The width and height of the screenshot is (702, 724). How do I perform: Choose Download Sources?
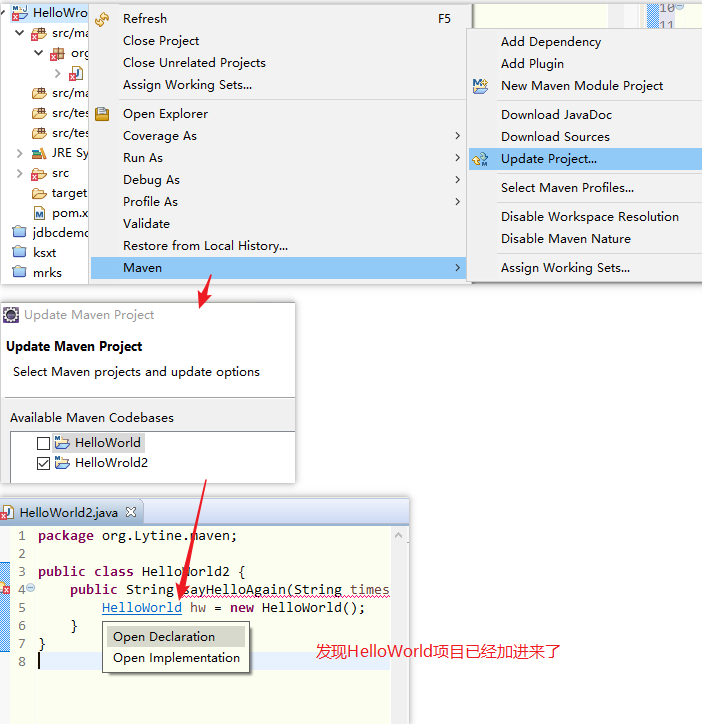pos(586,137)
